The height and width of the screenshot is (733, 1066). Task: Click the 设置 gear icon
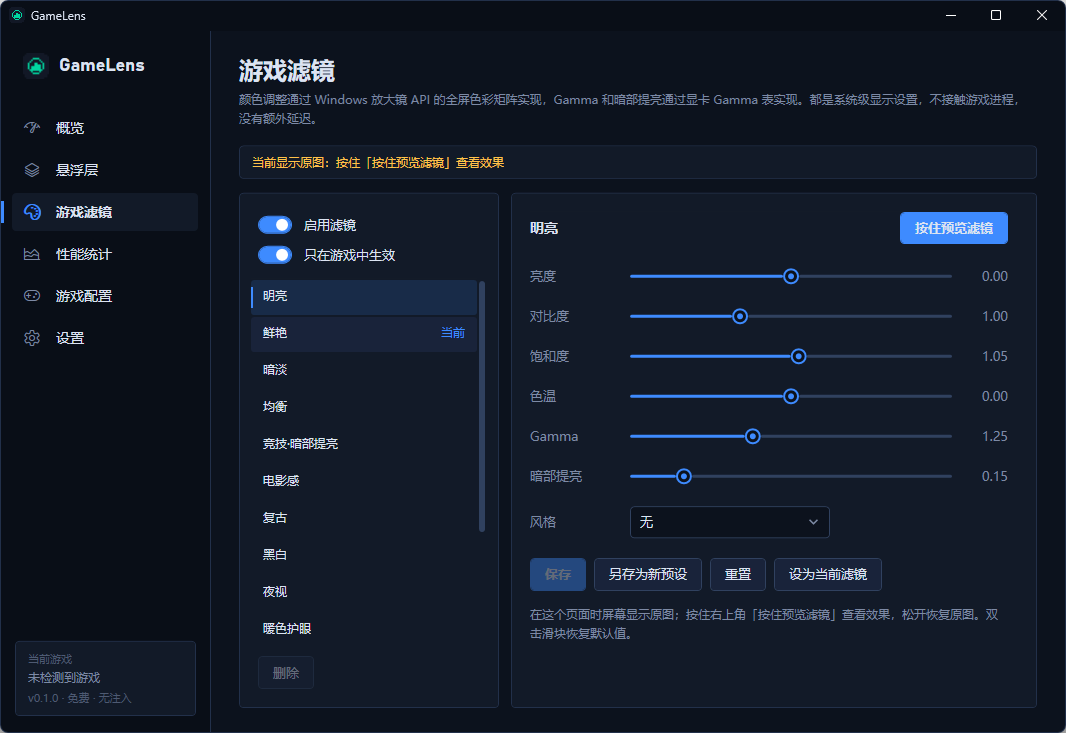click(x=32, y=338)
